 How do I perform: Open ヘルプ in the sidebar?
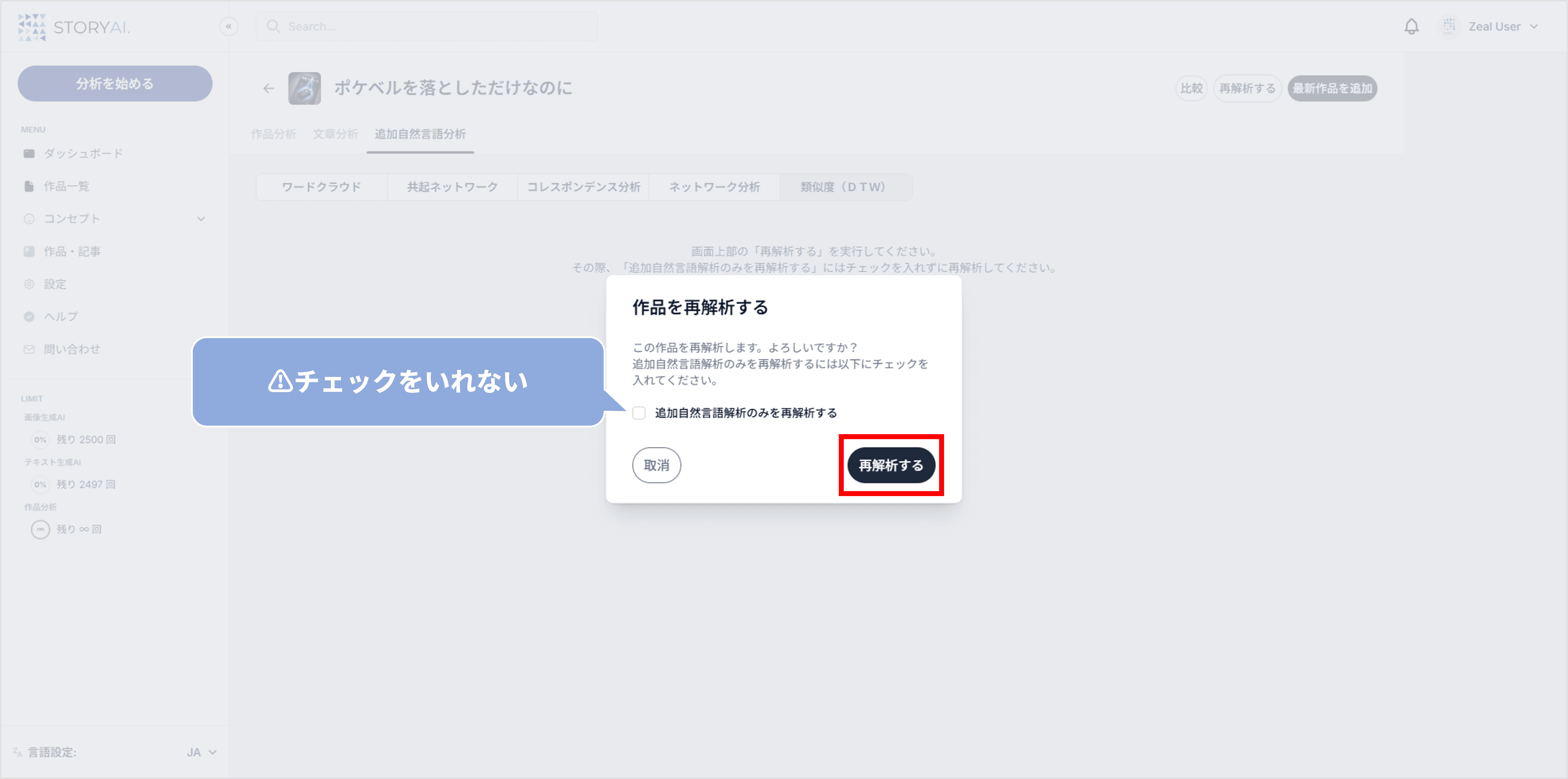(x=51, y=317)
